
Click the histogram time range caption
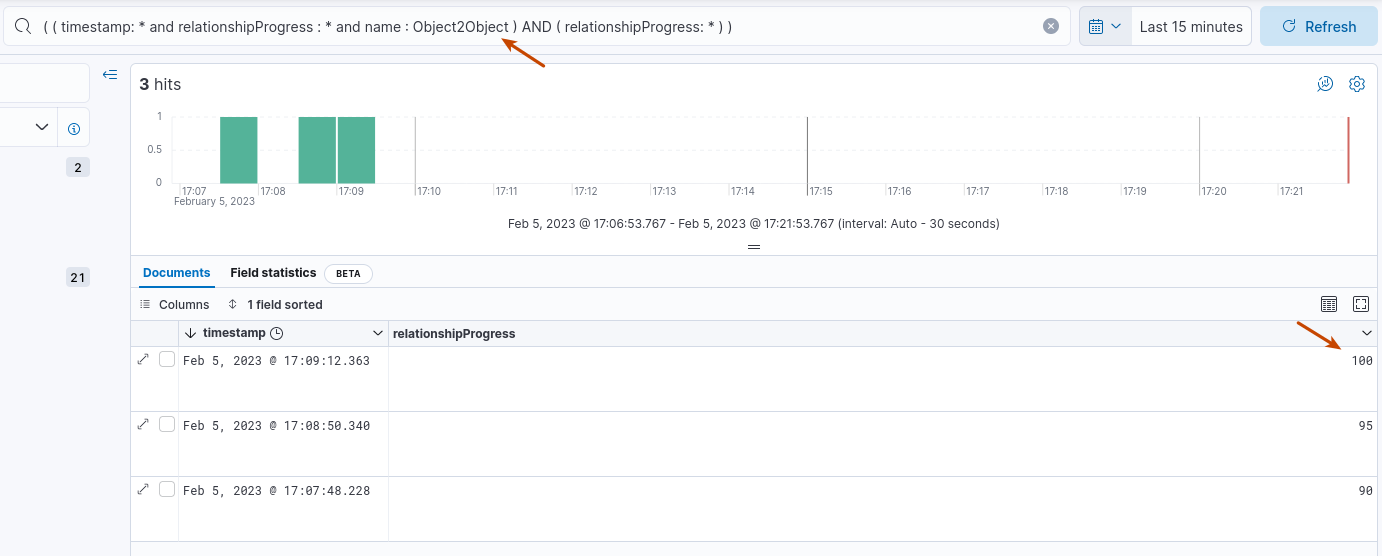click(x=754, y=224)
